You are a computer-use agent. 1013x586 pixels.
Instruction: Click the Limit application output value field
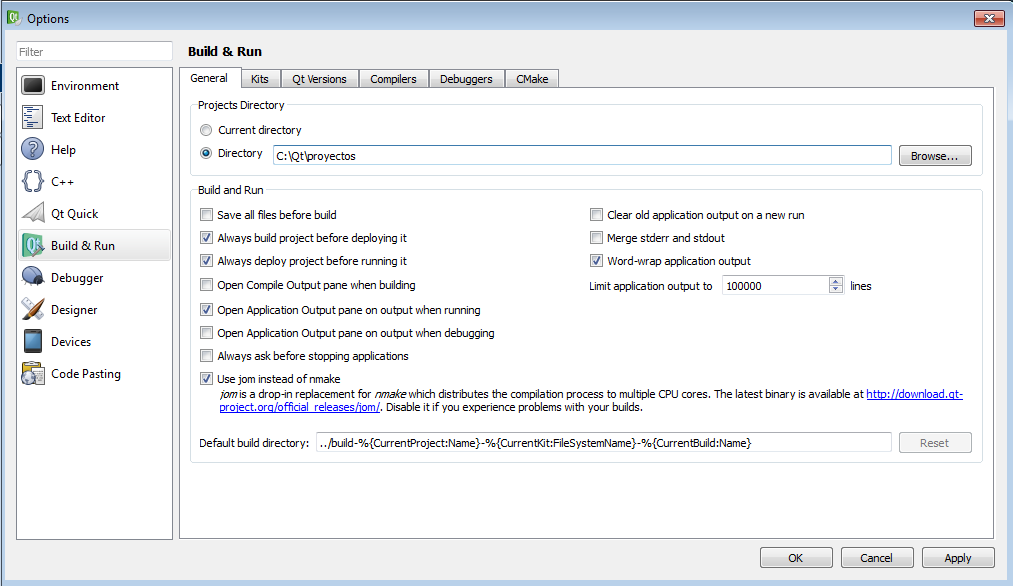[775, 286]
